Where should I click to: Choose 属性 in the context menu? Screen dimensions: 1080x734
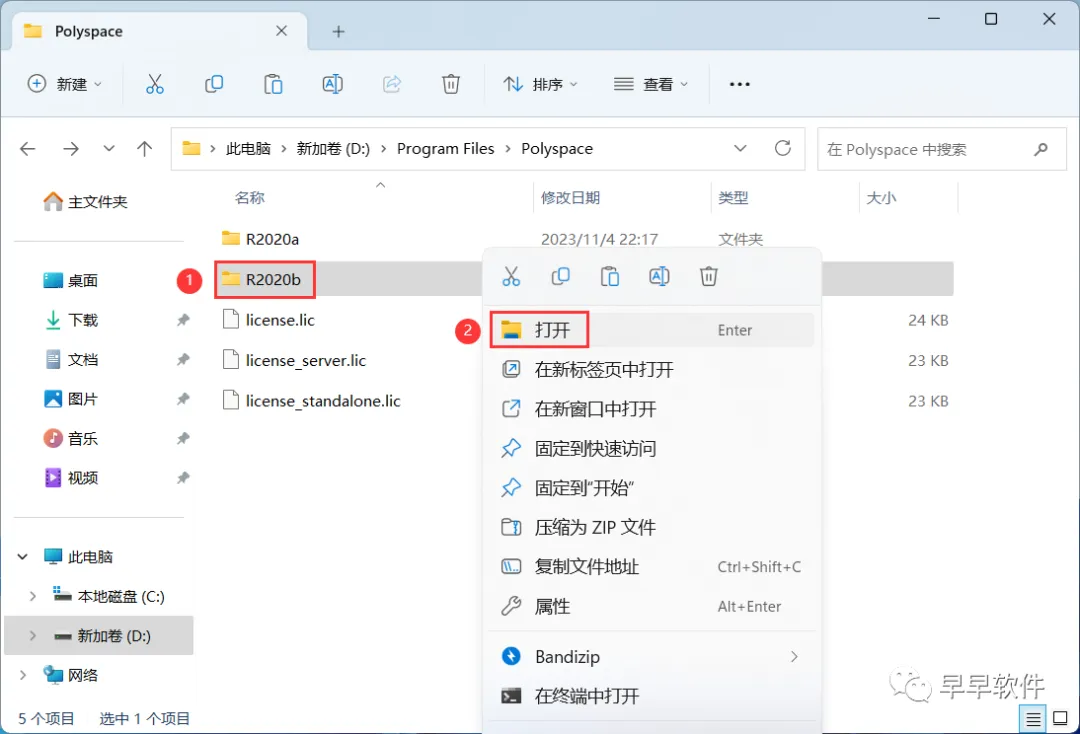[x=652, y=607]
